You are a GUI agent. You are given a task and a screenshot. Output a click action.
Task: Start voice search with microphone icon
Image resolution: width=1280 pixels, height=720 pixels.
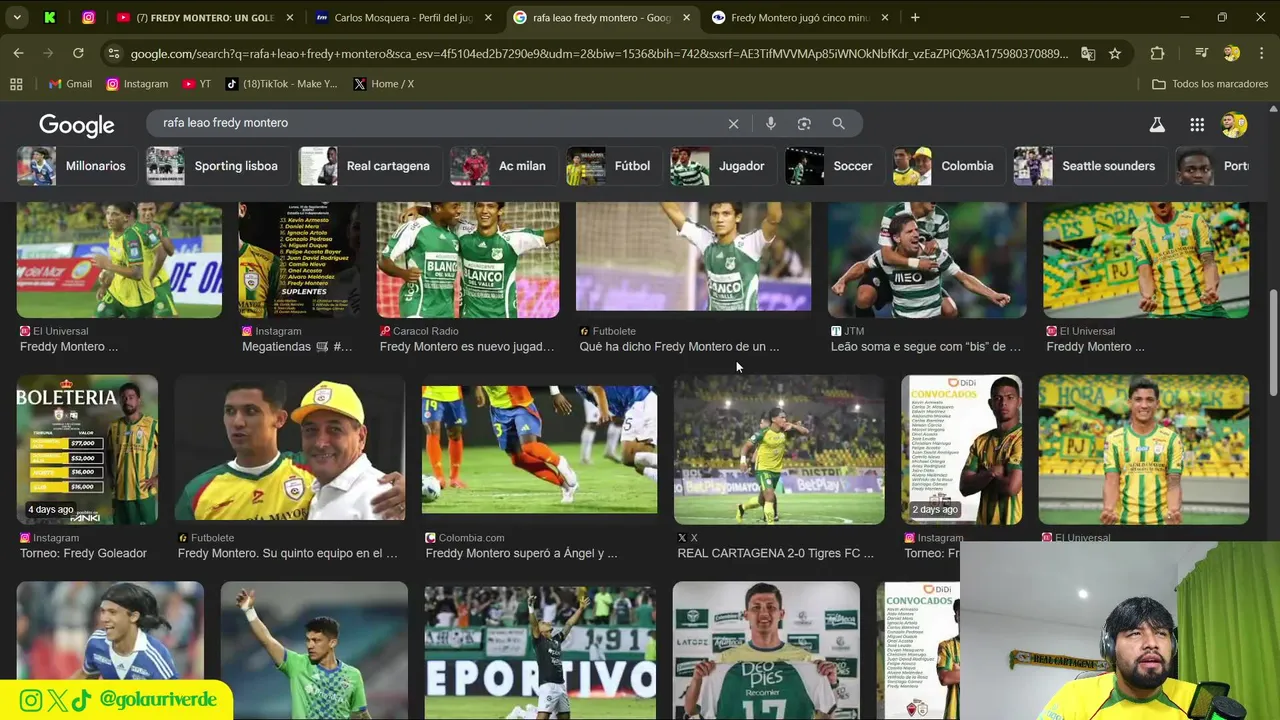point(770,124)
